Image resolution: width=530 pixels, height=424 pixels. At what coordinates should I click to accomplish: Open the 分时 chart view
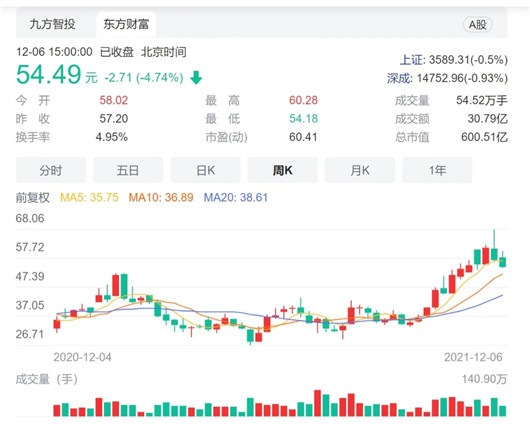51,170
